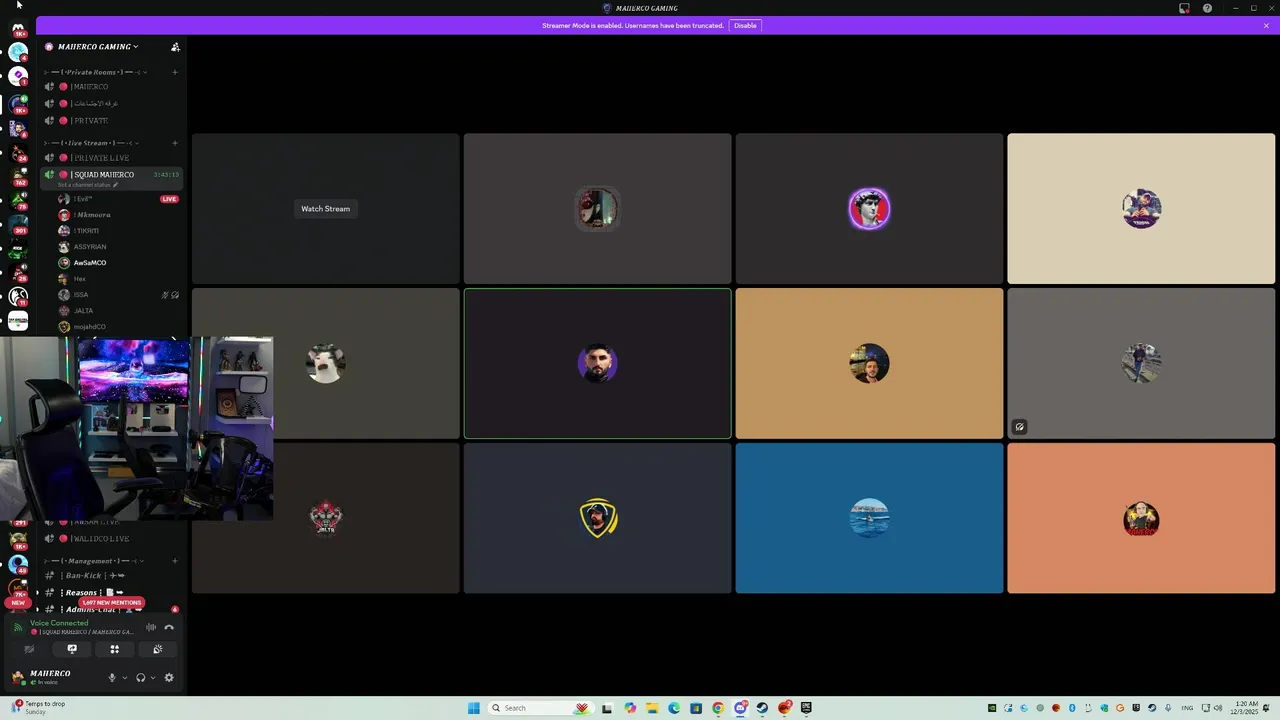Click the Watch Stream button
This screenshot has width=1280, height=720.
[x=326, y=209]
